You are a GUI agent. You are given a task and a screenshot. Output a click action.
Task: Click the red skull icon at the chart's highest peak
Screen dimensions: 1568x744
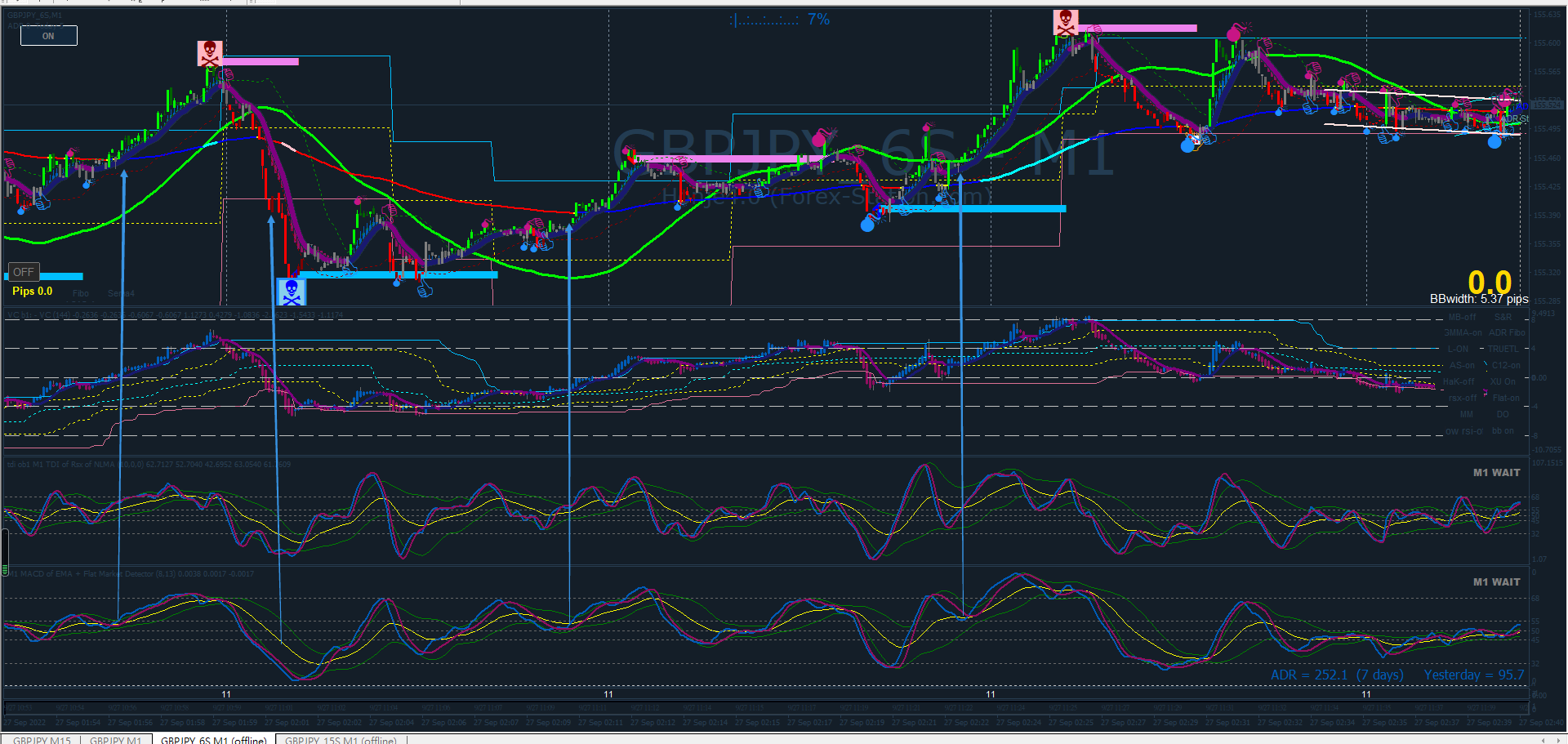[x=1066, y=22]
